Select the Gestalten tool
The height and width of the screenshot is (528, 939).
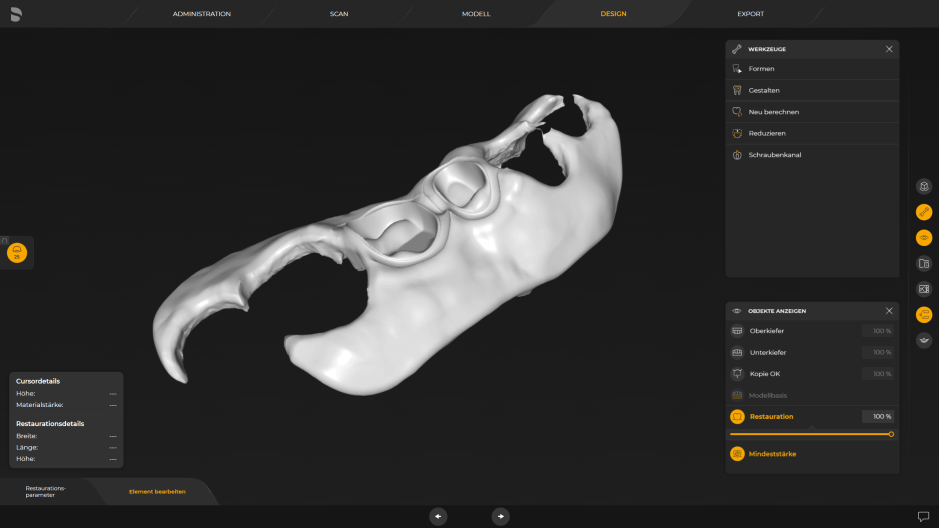(x=763, y=90)
